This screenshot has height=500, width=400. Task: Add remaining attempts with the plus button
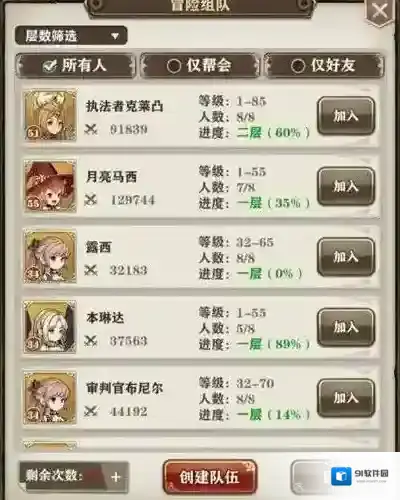116,477
